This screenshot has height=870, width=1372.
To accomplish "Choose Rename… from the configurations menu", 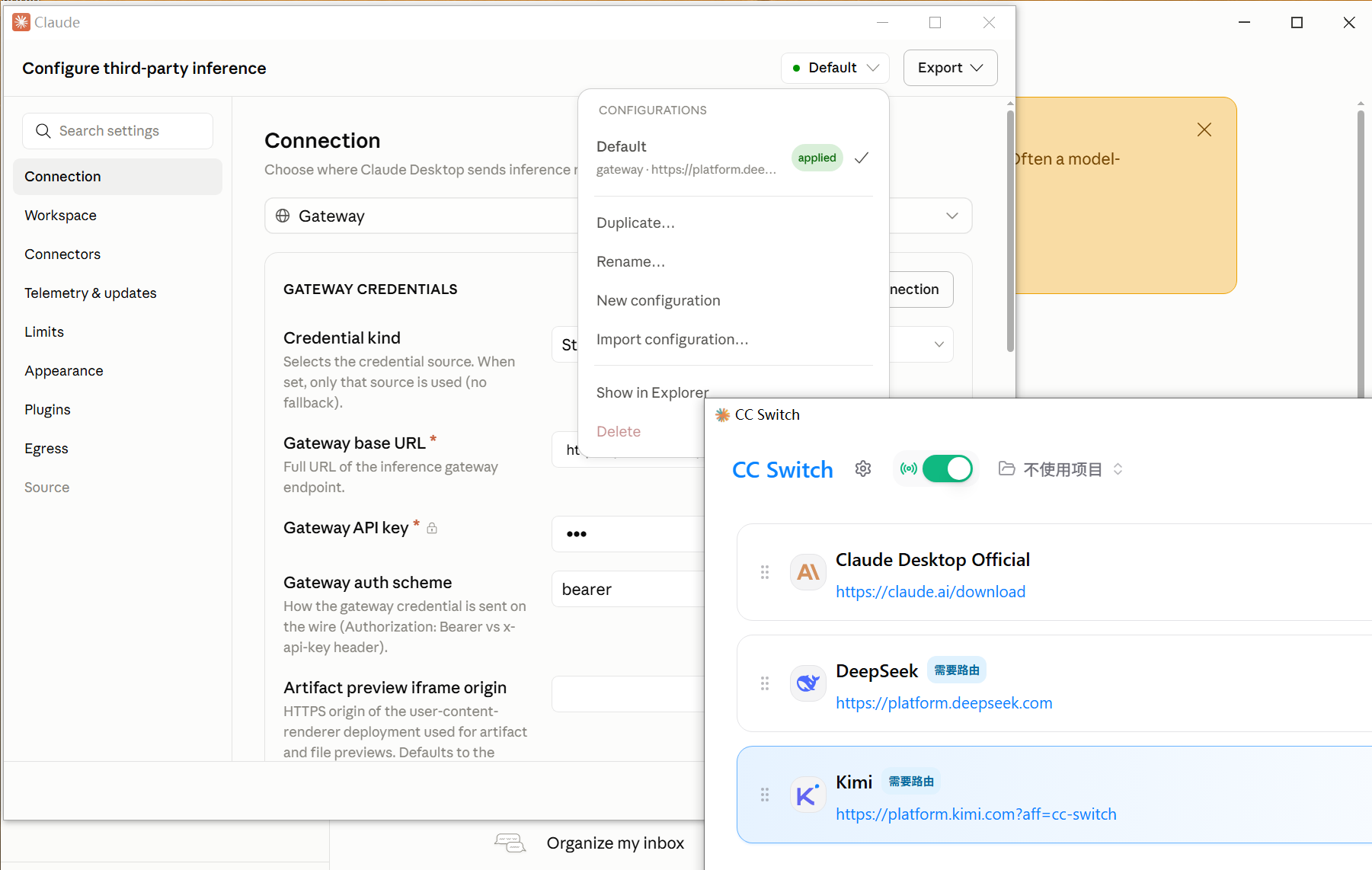I will [x=631, y=261].
